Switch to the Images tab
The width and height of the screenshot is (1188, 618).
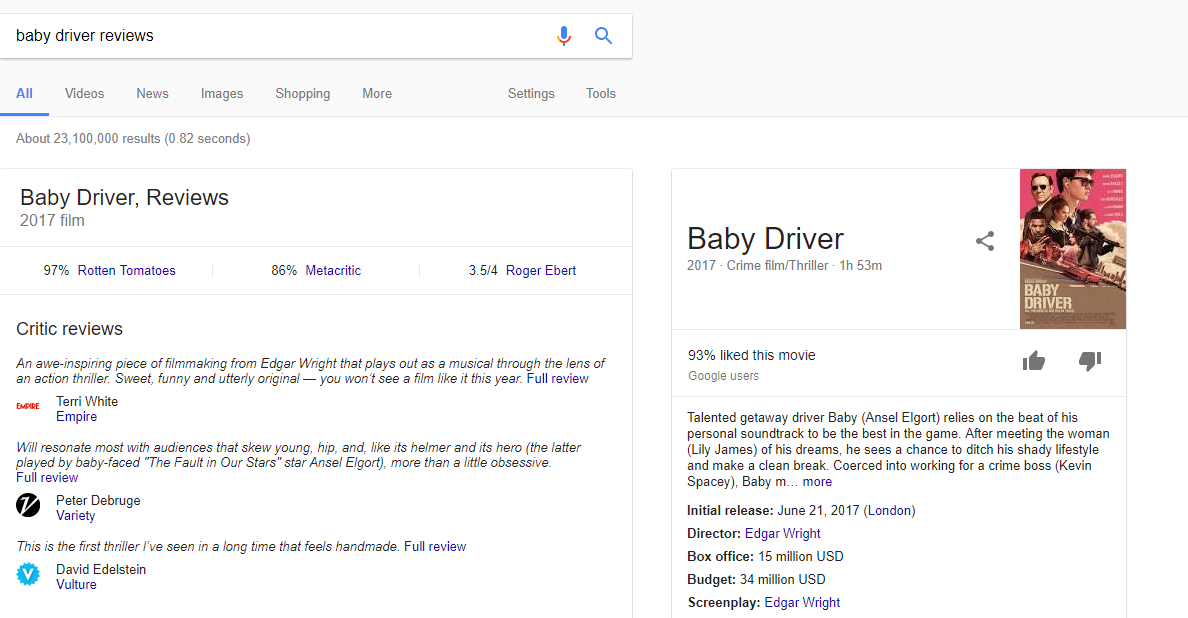click(x=222, y=94)
